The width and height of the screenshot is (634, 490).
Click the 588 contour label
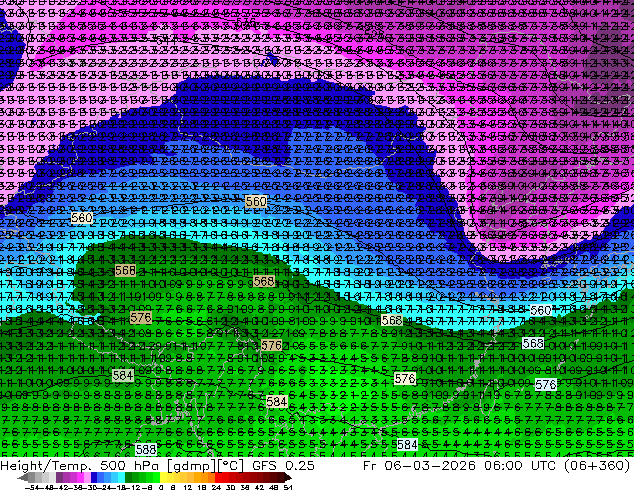tap(146, 450)
